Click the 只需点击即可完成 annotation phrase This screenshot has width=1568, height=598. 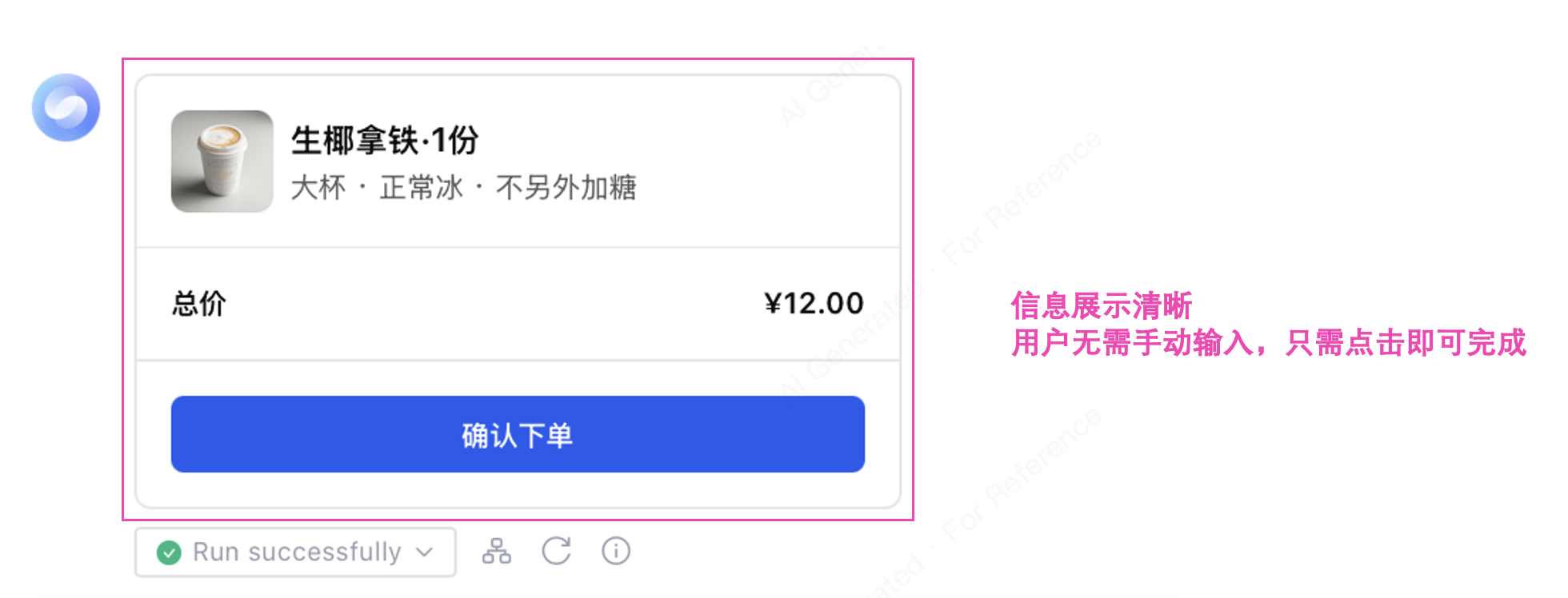coord(1406,343)
